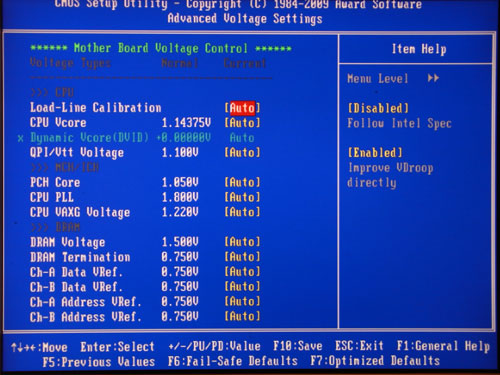Click the Advanced Voltage Settings title
500x375 pixels.
(245, 19)
